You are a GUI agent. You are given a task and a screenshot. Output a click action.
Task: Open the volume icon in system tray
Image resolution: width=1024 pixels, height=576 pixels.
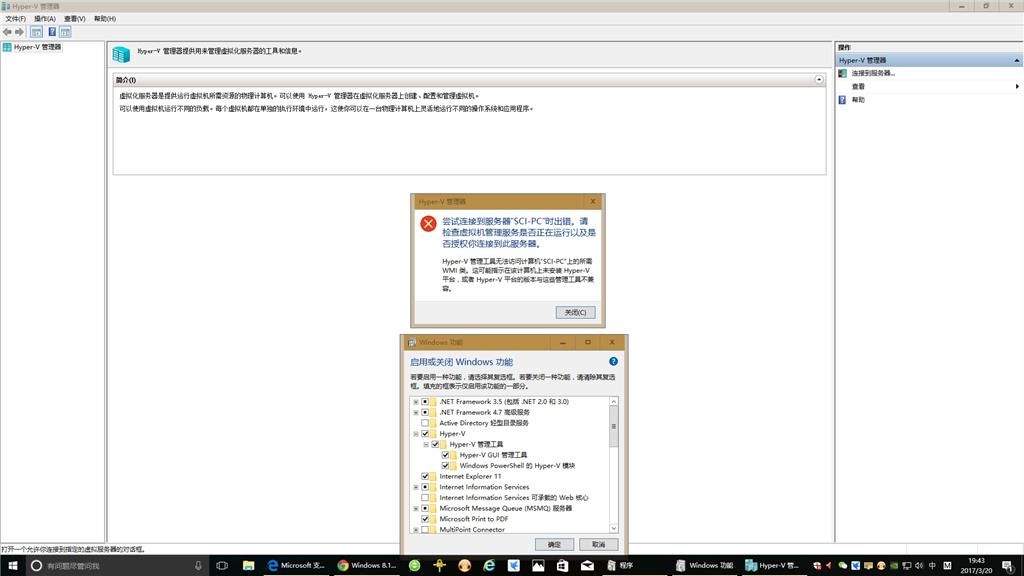pos(920,566)
